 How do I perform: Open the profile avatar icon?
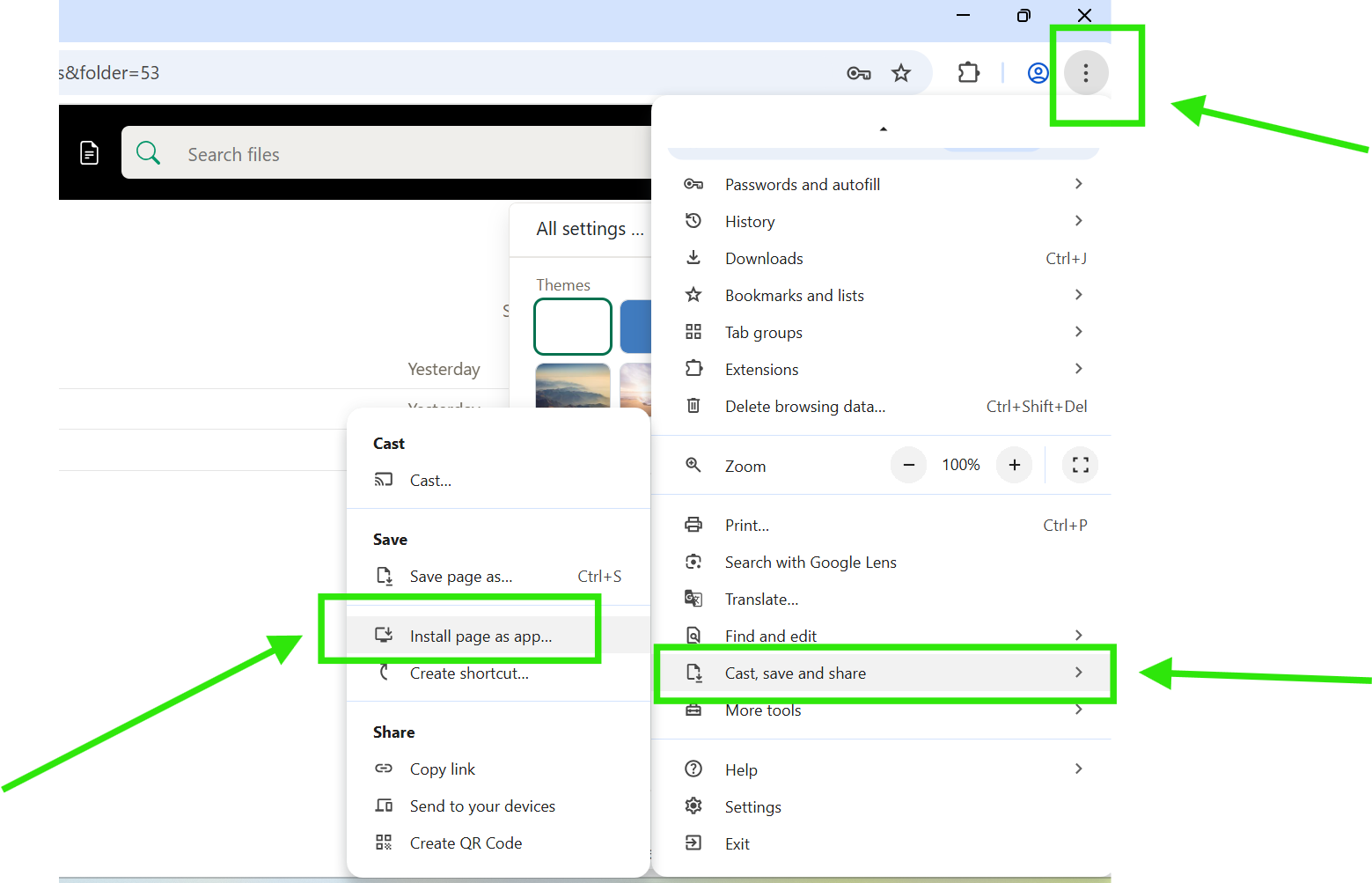(x=1038, y=73)
